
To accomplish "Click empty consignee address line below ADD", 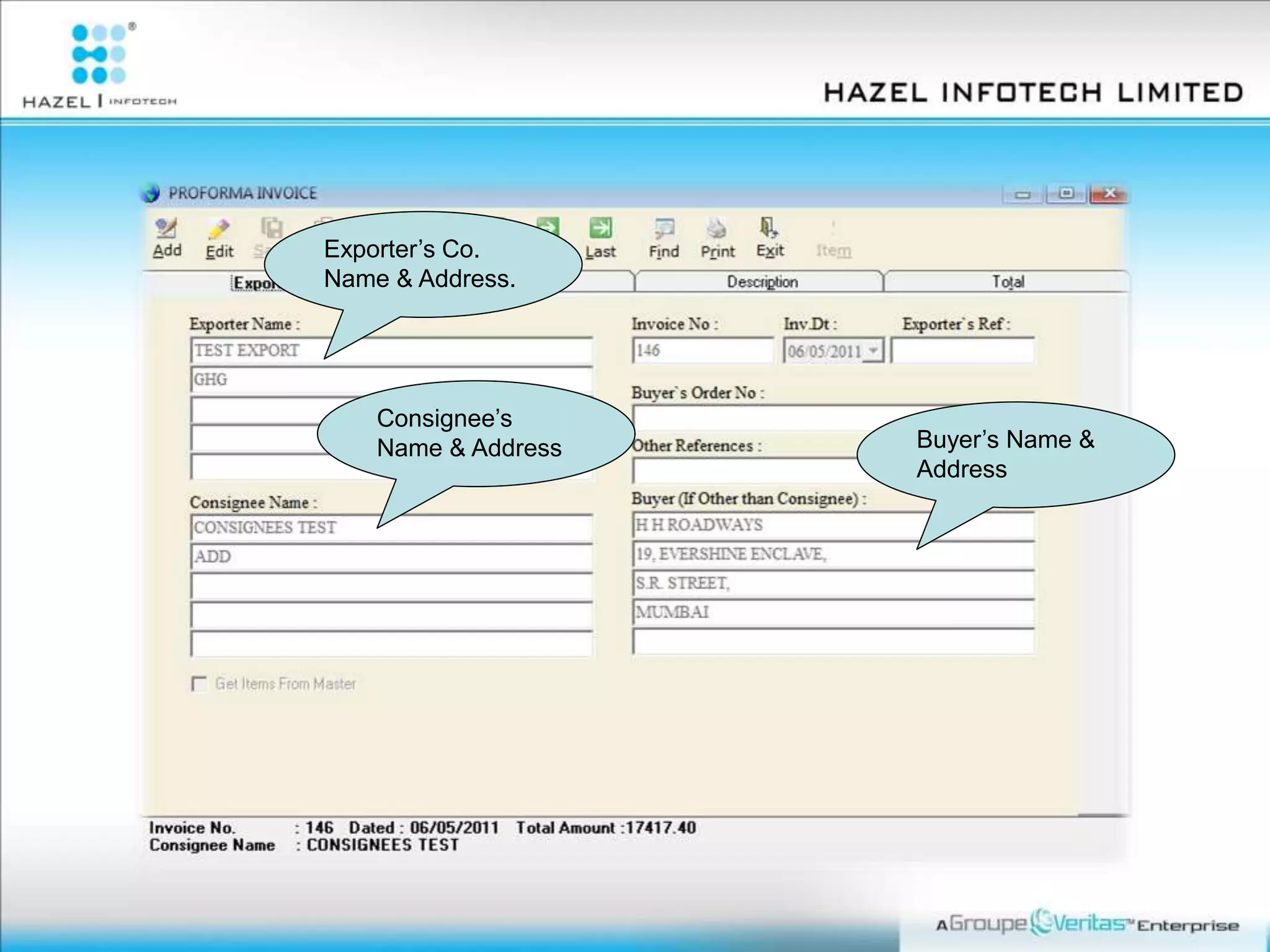I will (x=391, y=586).
